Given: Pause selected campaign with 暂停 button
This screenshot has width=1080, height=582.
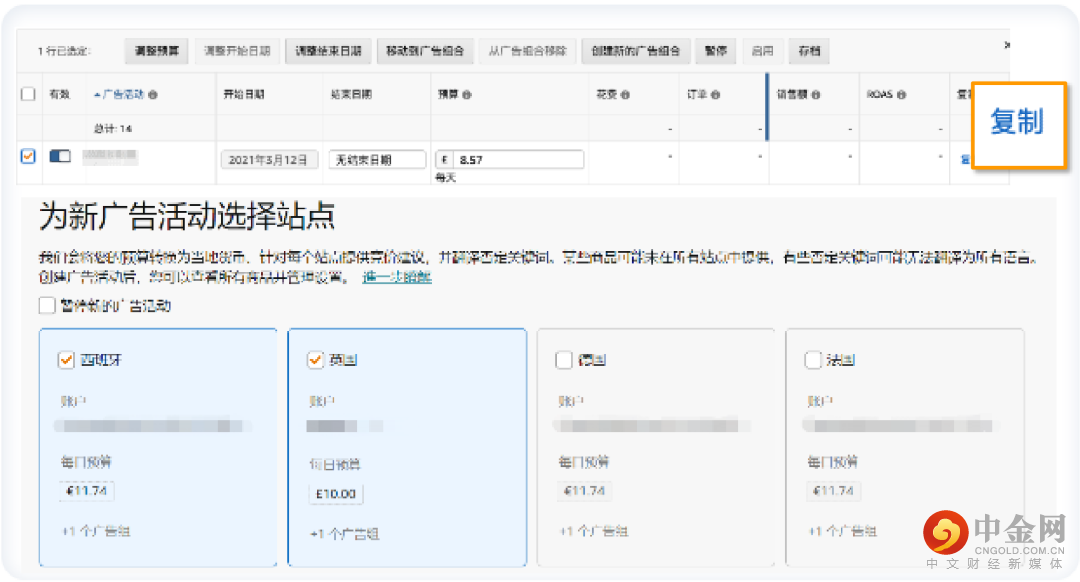Looking at the screenshot, I should (716, 51).
